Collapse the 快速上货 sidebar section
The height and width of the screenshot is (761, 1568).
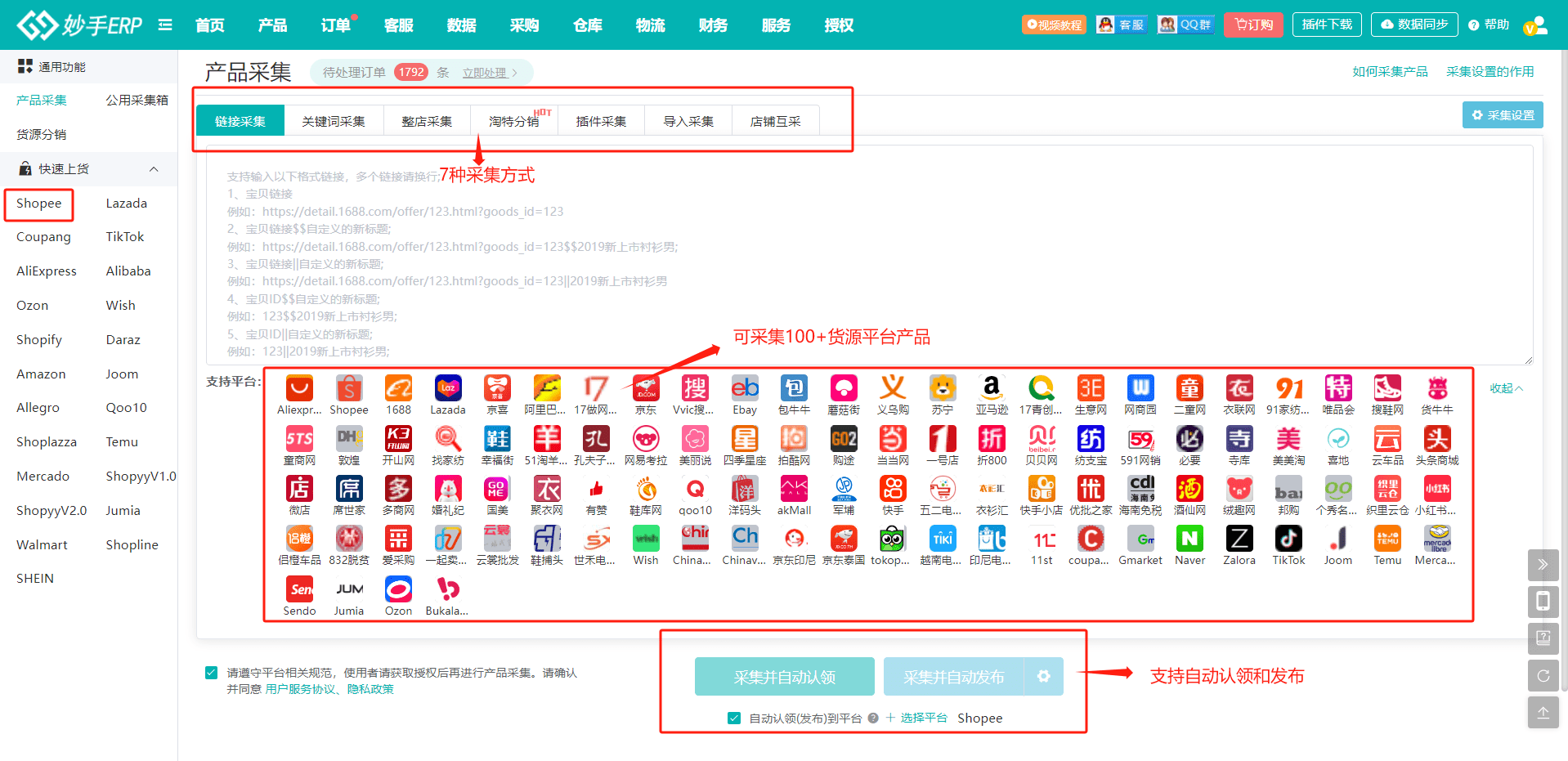pyautogui.click(x=154, y=169)
